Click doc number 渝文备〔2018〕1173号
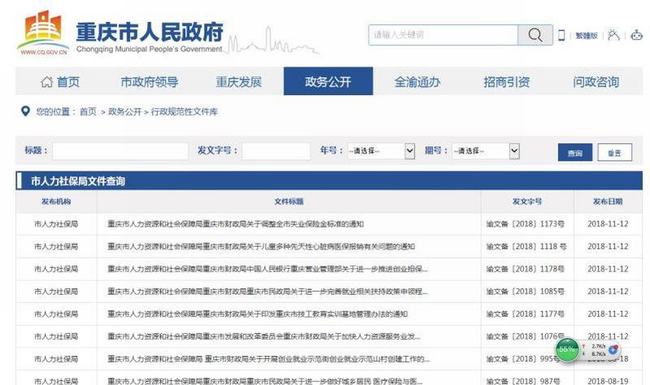650x385 pixels. pyautogui.click(x=525, y=224)
